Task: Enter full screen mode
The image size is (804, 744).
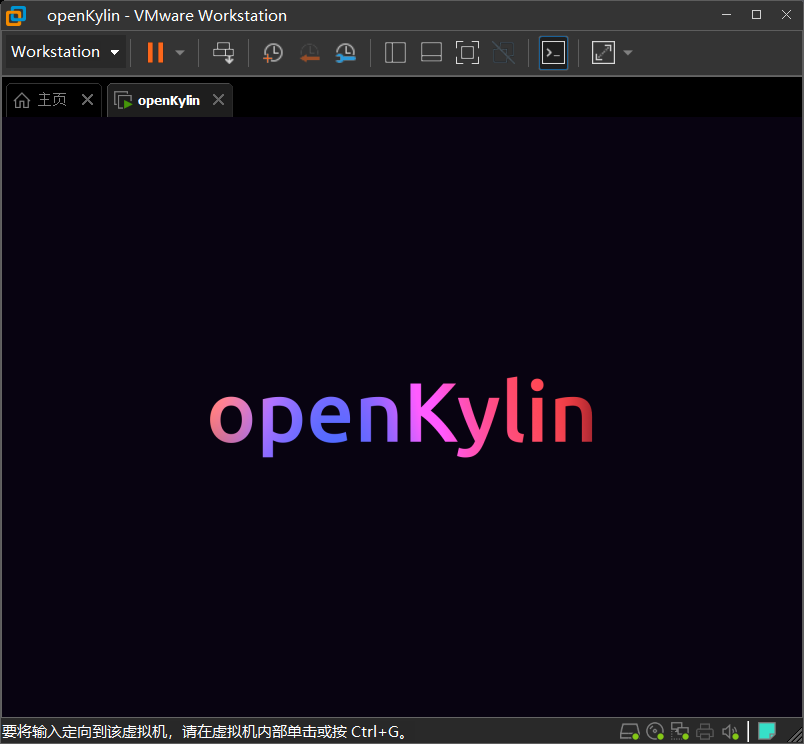Action: [x=468, y=52]
